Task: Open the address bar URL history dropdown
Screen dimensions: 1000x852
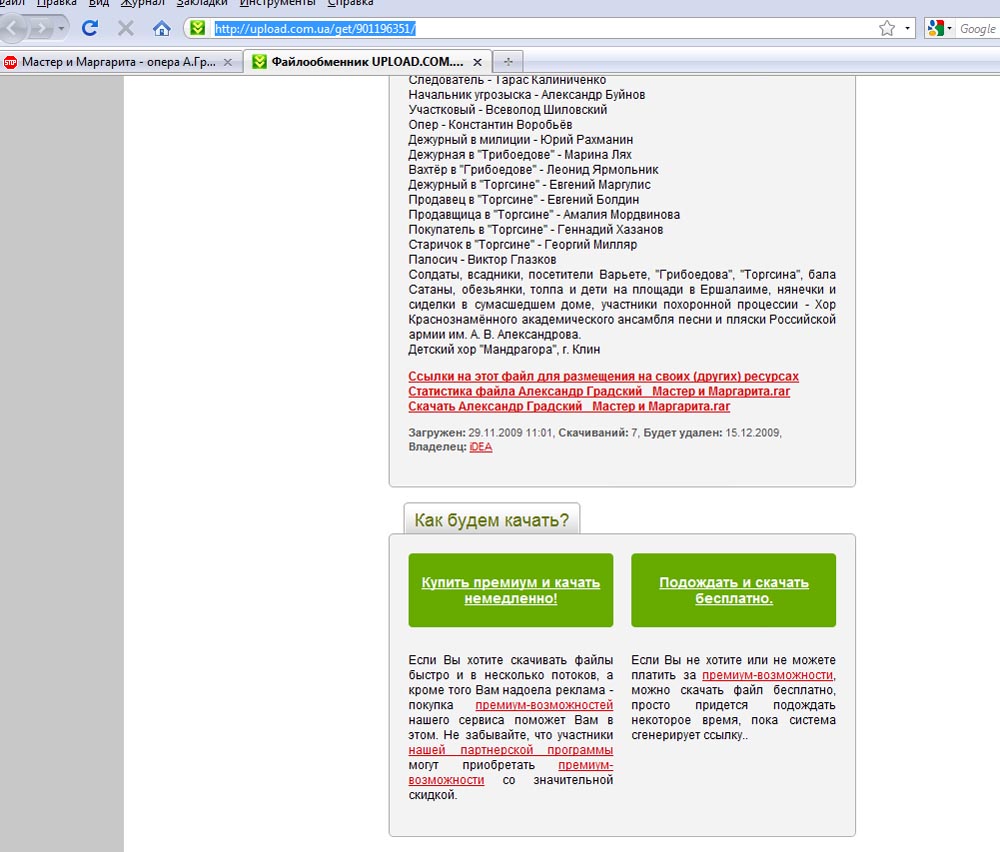Action: click(908, 28)
